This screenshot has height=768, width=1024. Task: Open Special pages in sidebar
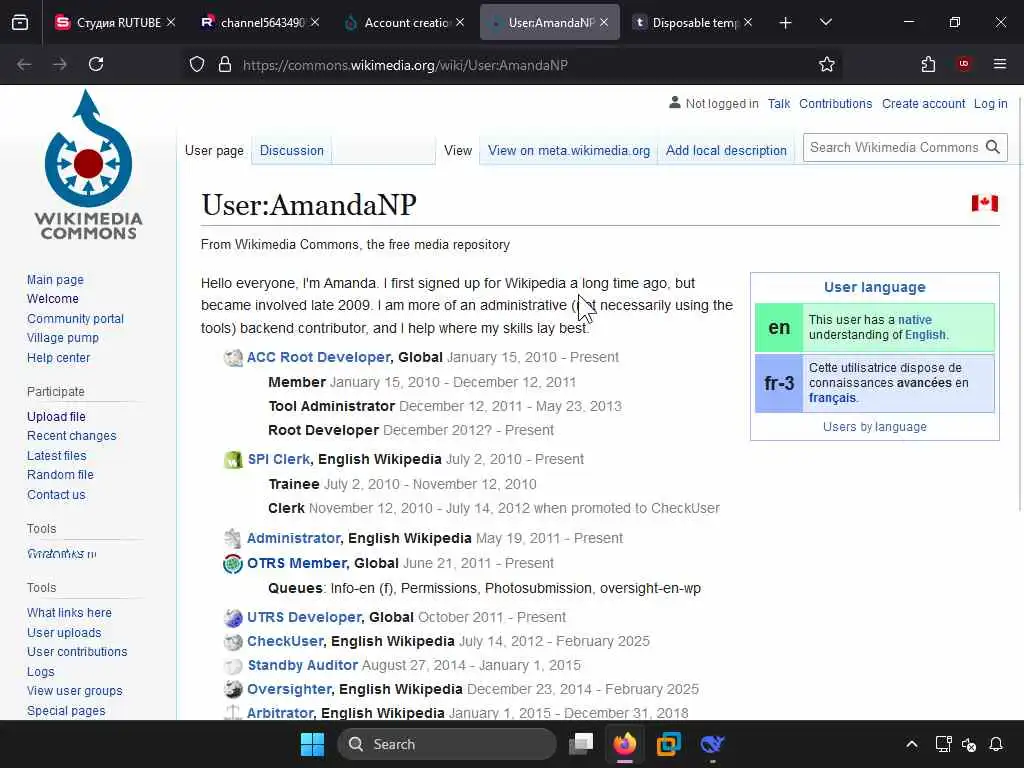pyautogui.click(x=66, y=711)
